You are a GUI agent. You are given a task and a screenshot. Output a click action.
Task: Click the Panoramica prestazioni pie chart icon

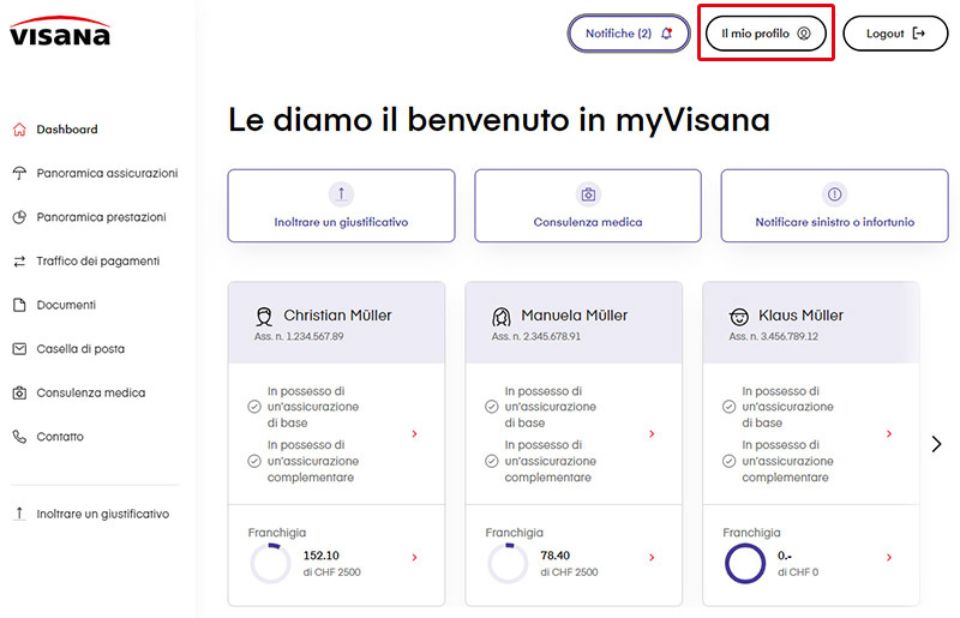(x=18, y=217)
